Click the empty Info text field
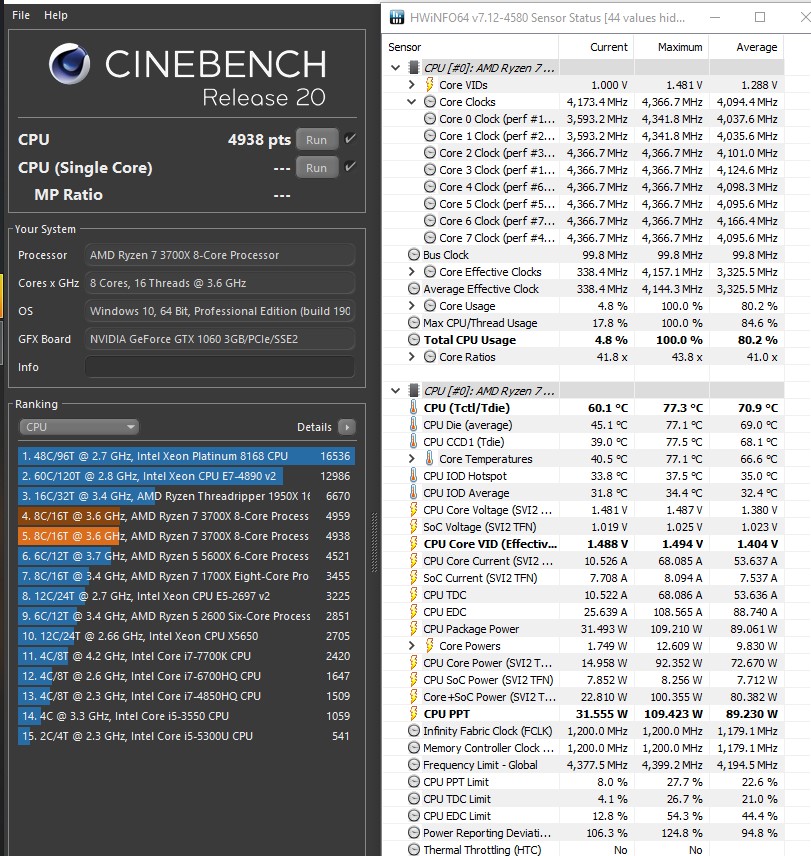This screenshot has height=856, width=811. tap(219, 367)
